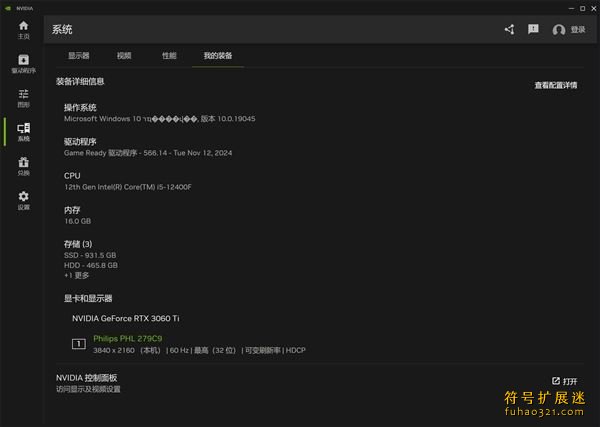The image size is (600, 427).
Task: Click 查看配置详情 link
Action: [x=556, y=85]
